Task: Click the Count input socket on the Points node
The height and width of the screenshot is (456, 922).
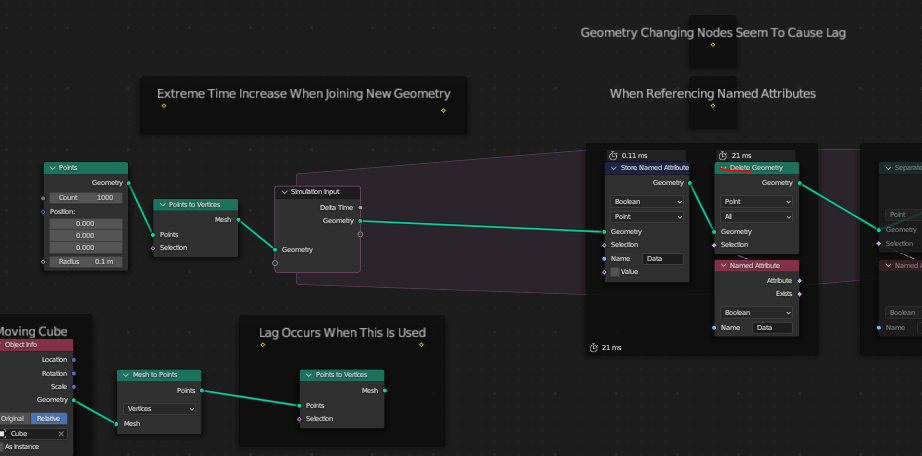Action: click(43, 198)
